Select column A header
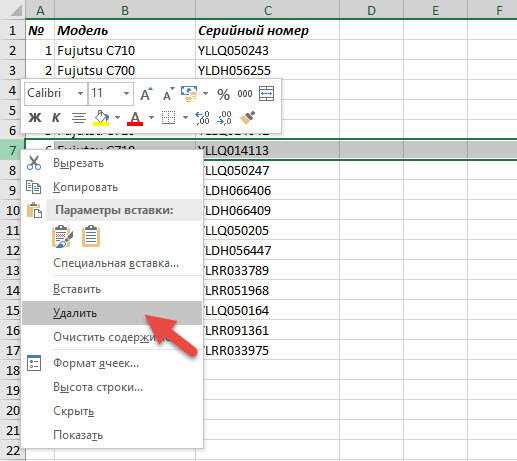517x461 pixels. coord(40,10)
